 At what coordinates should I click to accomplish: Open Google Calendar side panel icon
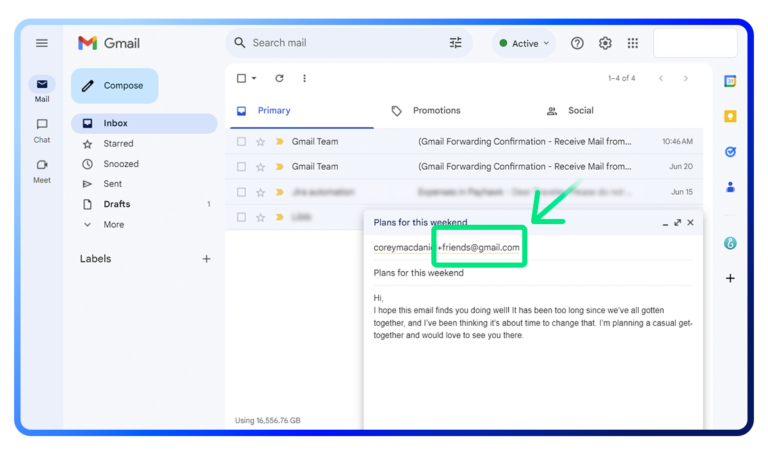coord(730,81)
